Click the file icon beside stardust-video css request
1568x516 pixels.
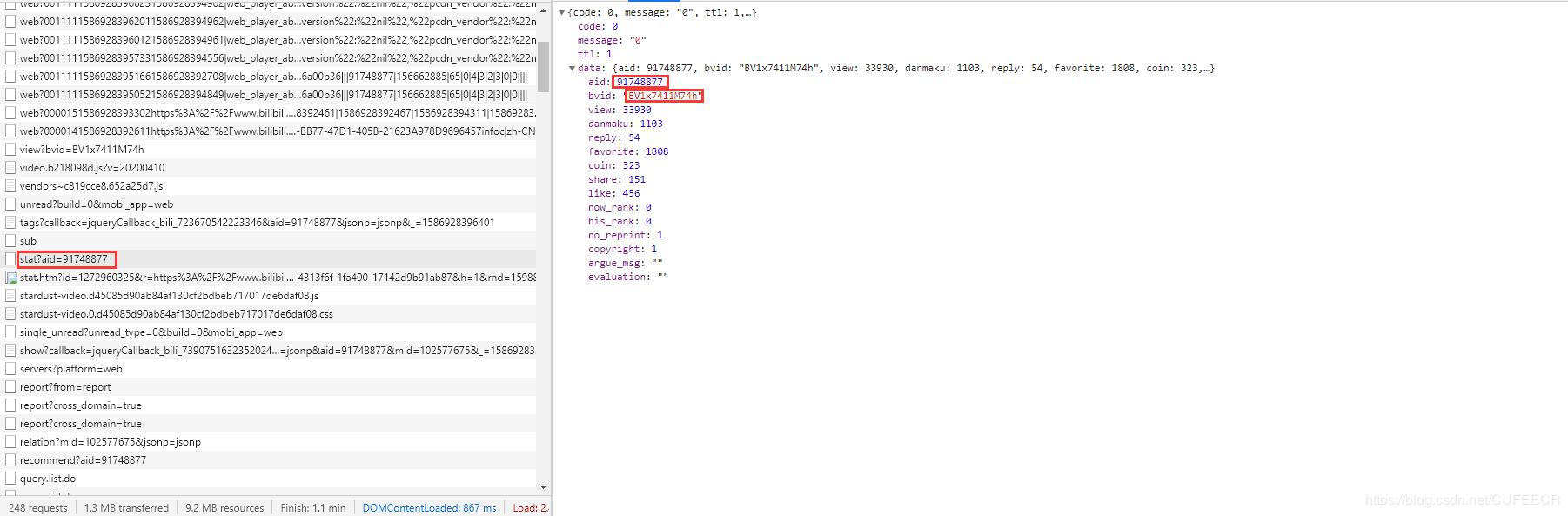(x=11, y=314)
